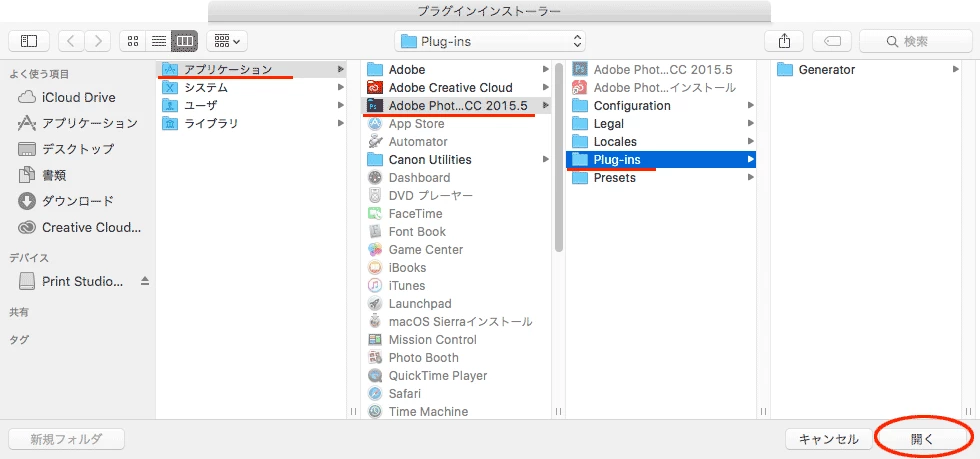Image resolution: width=980 pixels, height=459 pixels.
Task: Click the App Store icon
Action: point(375,124)
